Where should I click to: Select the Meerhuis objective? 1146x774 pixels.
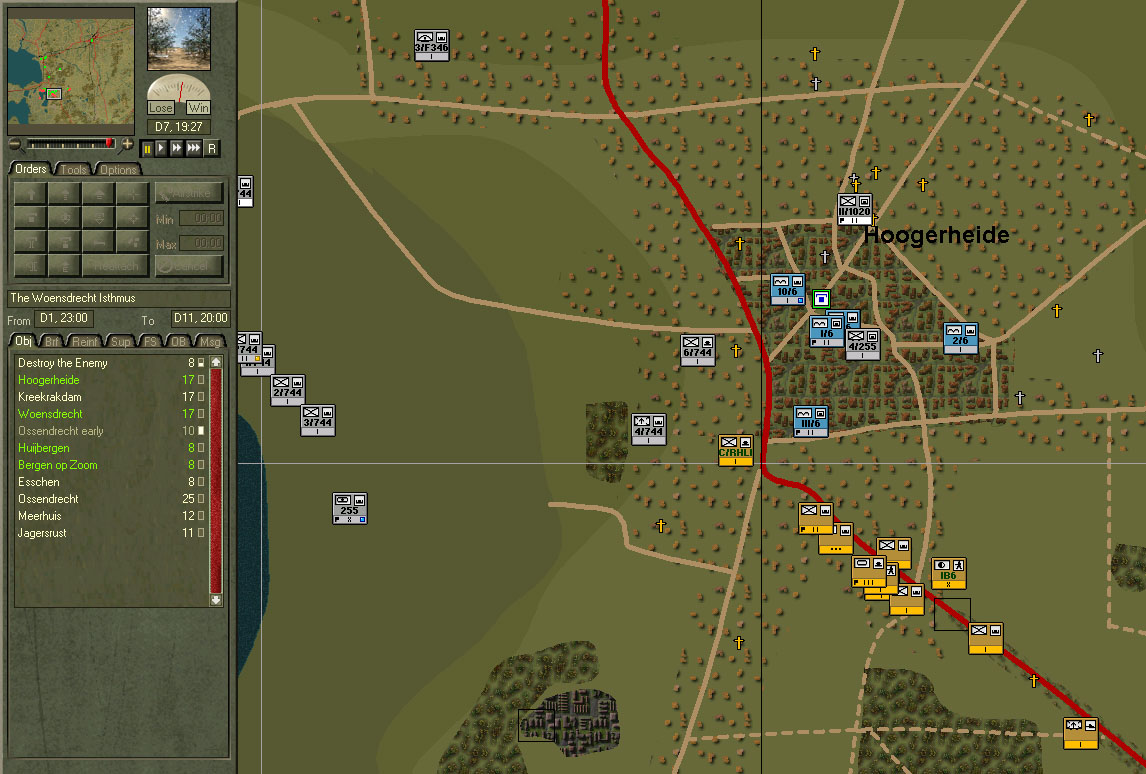[110, 516]
